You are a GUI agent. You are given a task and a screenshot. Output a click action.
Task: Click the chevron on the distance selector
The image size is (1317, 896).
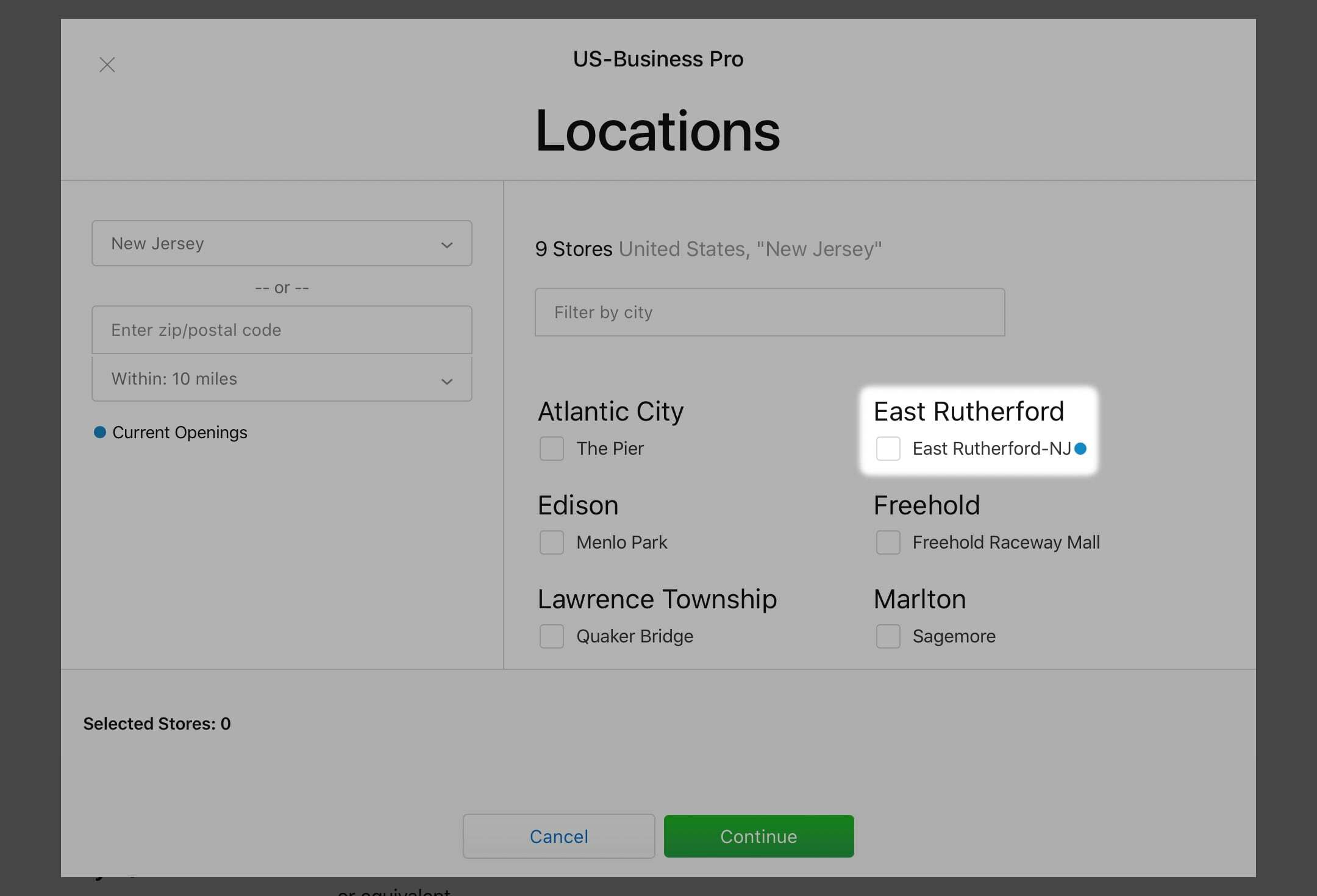[x=447, y=382]
